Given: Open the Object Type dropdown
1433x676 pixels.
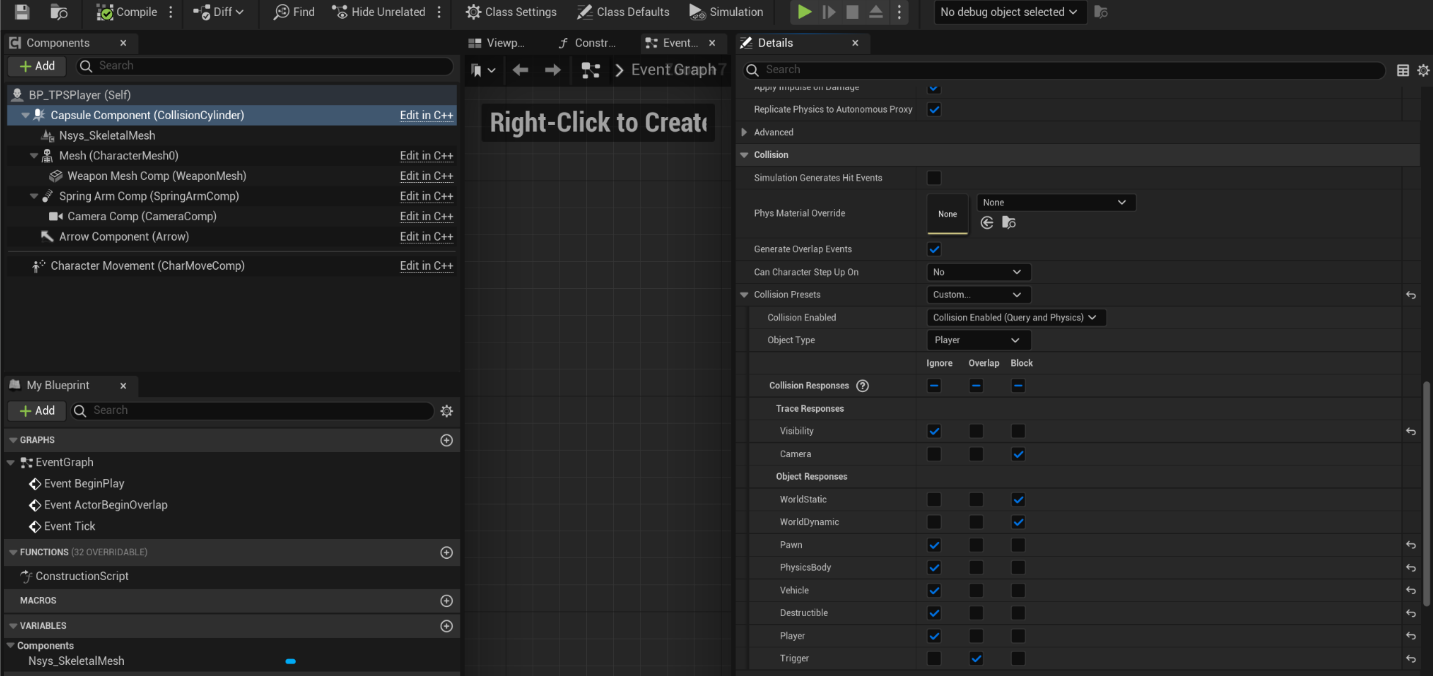Looking at the screenshot, I should [978, 340].
